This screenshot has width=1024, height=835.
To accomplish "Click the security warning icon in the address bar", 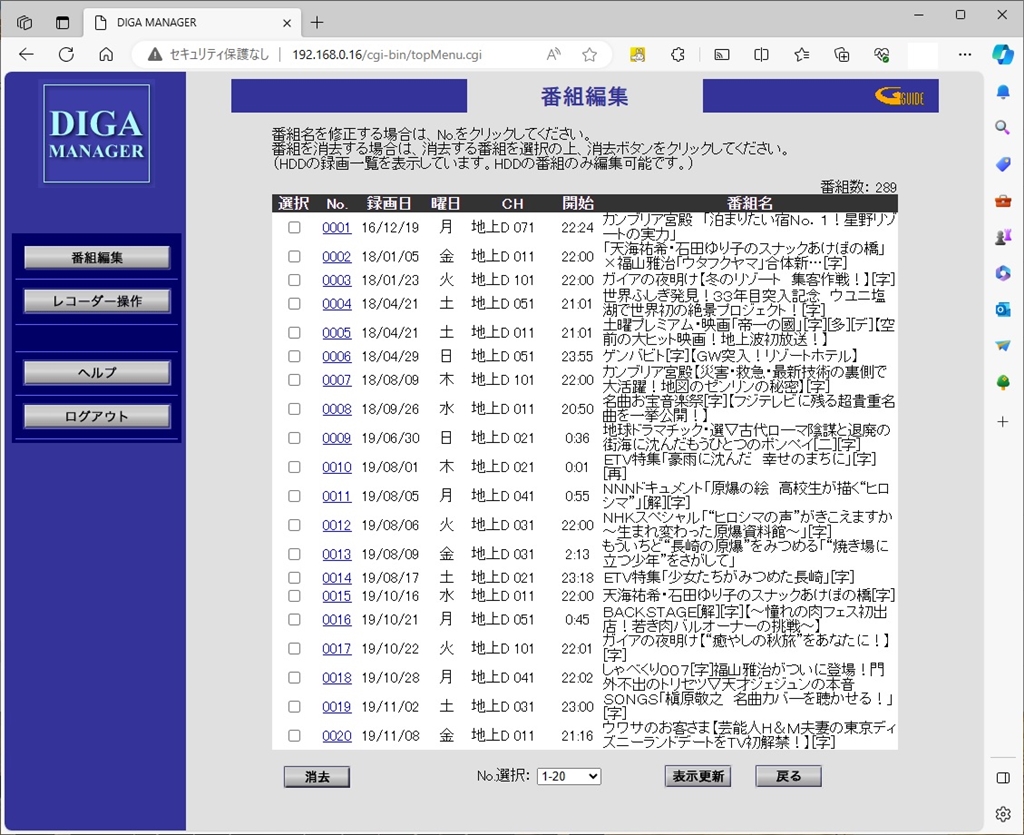I will [x=155, y=55].
